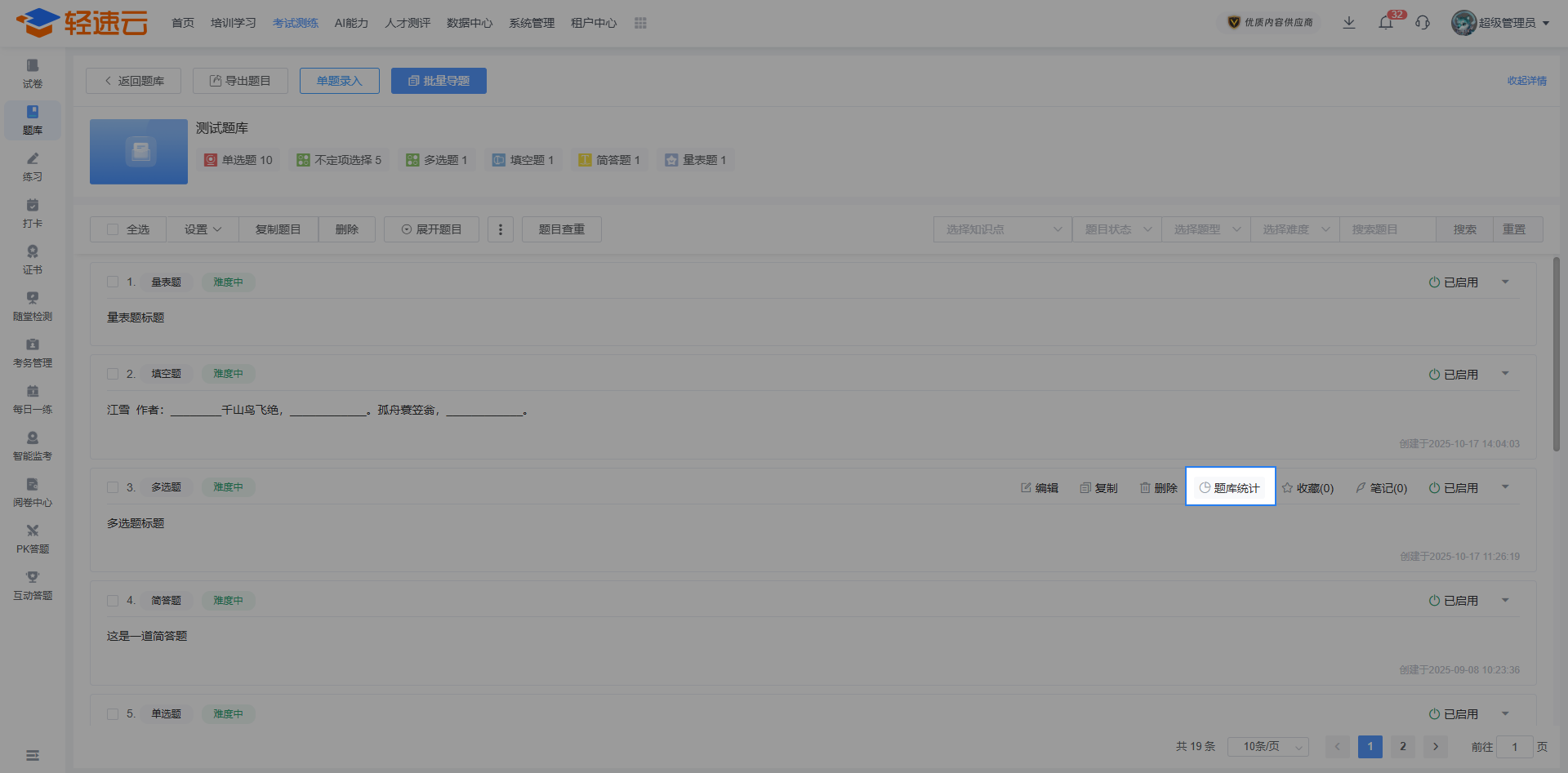This screenshot has height=773, width=1568.
Task: Open the apps grid icon in navbar
Action: tap(640, 23)
